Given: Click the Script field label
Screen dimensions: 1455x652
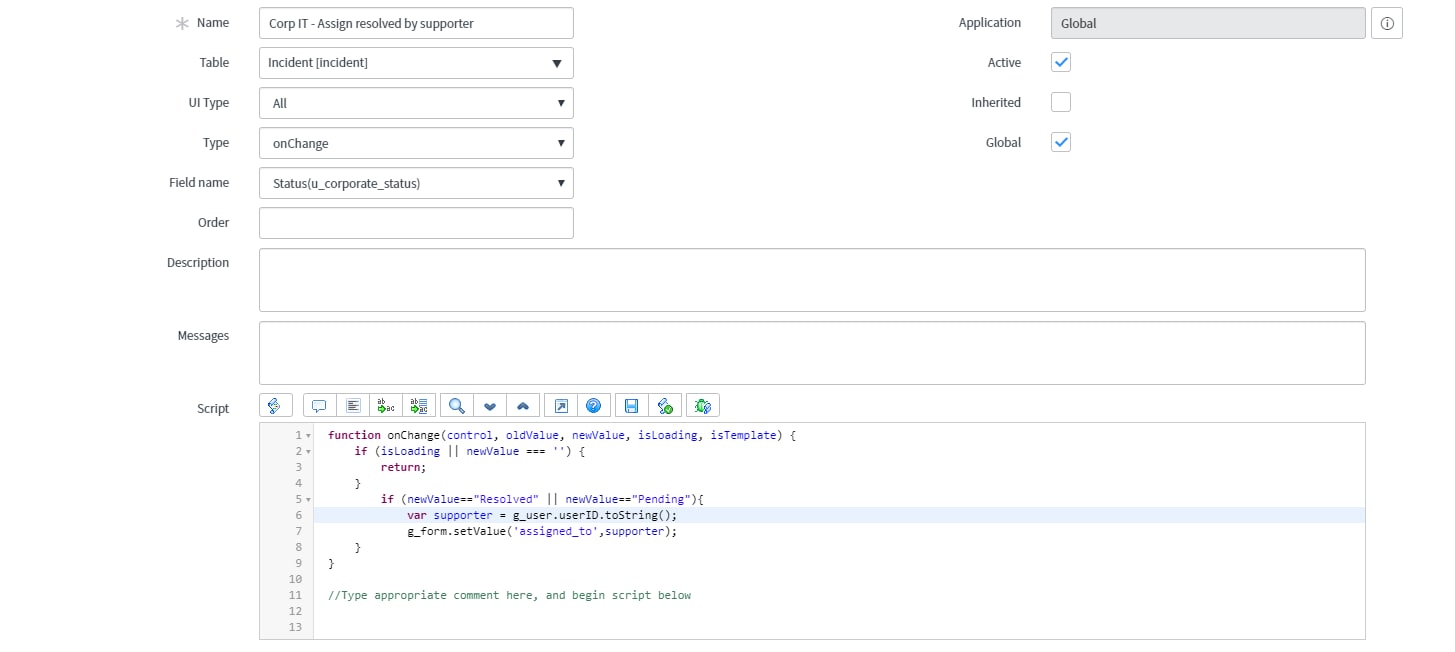Looking at the screenshot, I should pyautogui.click(x=213, y=408).
